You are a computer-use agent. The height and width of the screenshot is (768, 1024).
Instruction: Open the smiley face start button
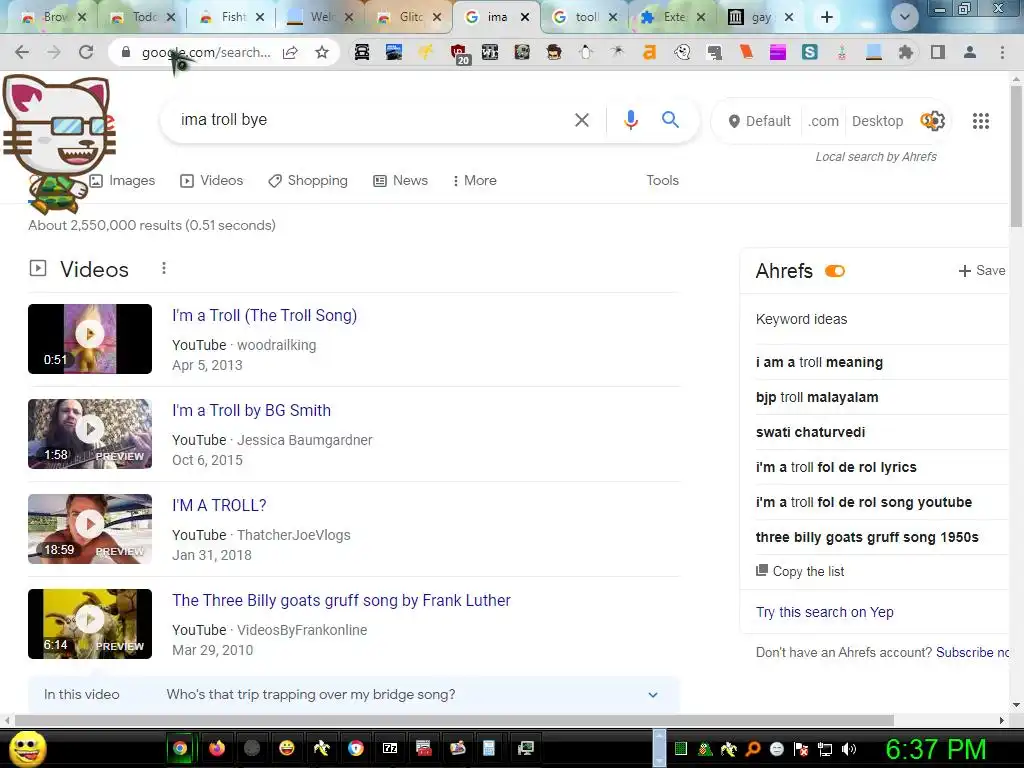click(27, 749)
